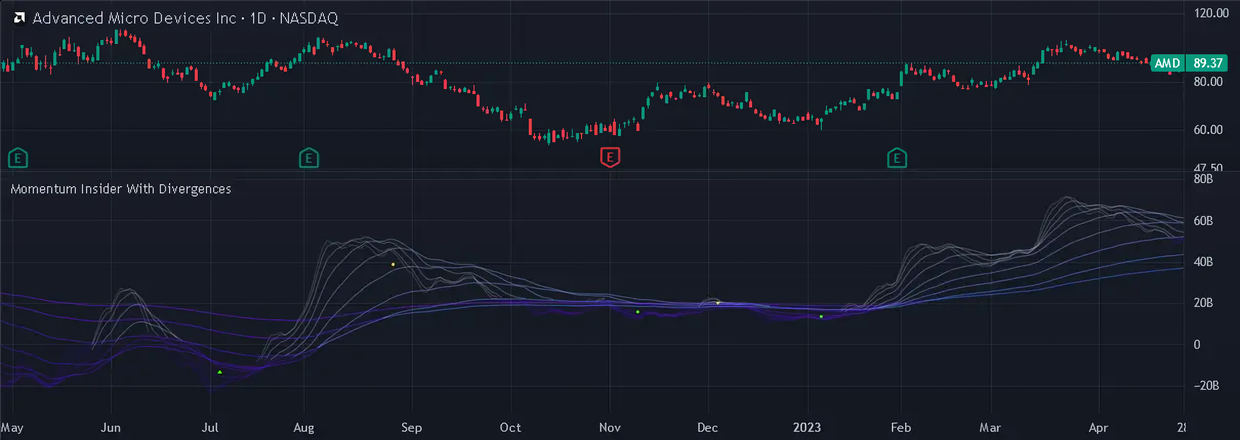
Task: Click the 80B indicator axis label
Action: (x=1203, y=180)
